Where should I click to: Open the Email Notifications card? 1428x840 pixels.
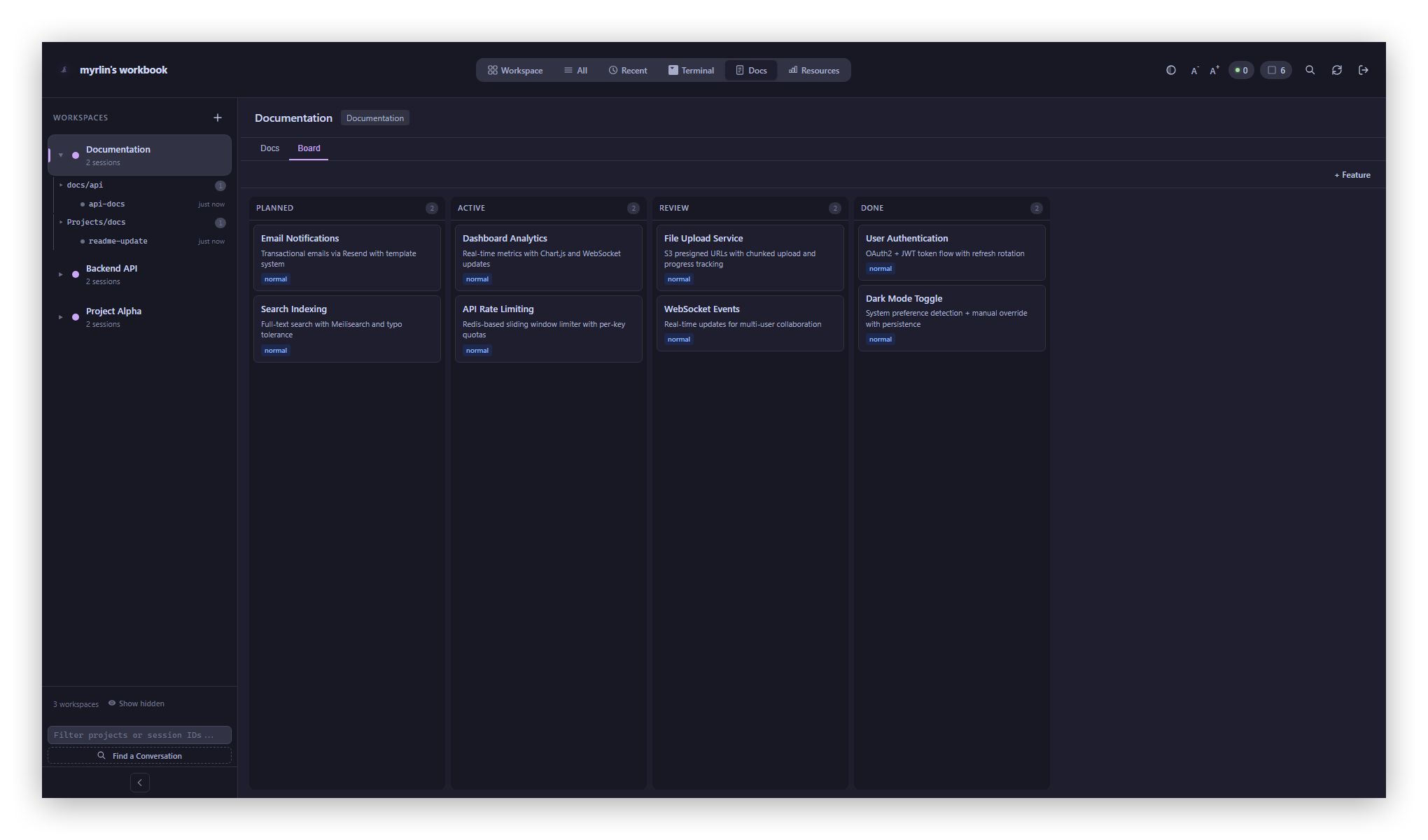pyautogui.click(x=347, y=258)
